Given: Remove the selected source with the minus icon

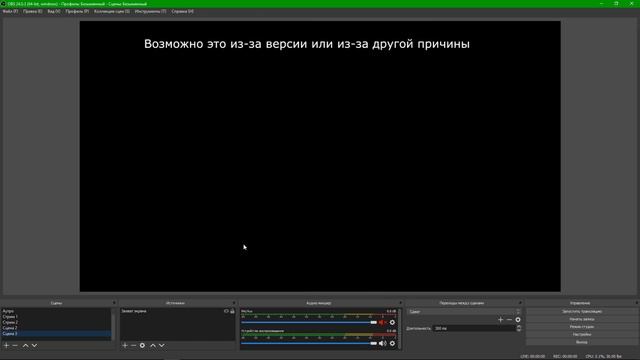Looking at the screenshot, I should [x=133, y=345].
